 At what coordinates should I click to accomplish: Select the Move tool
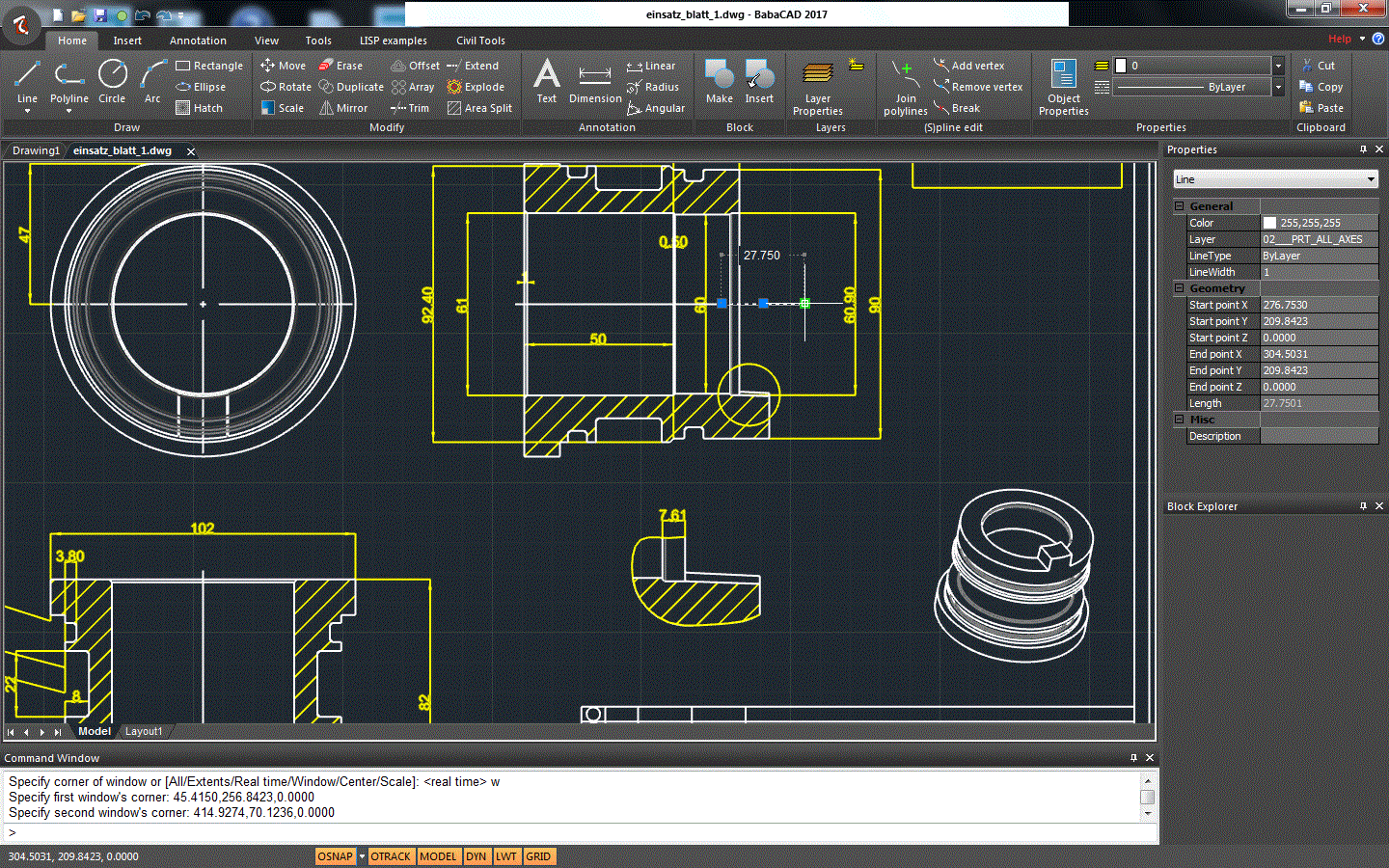283,65
